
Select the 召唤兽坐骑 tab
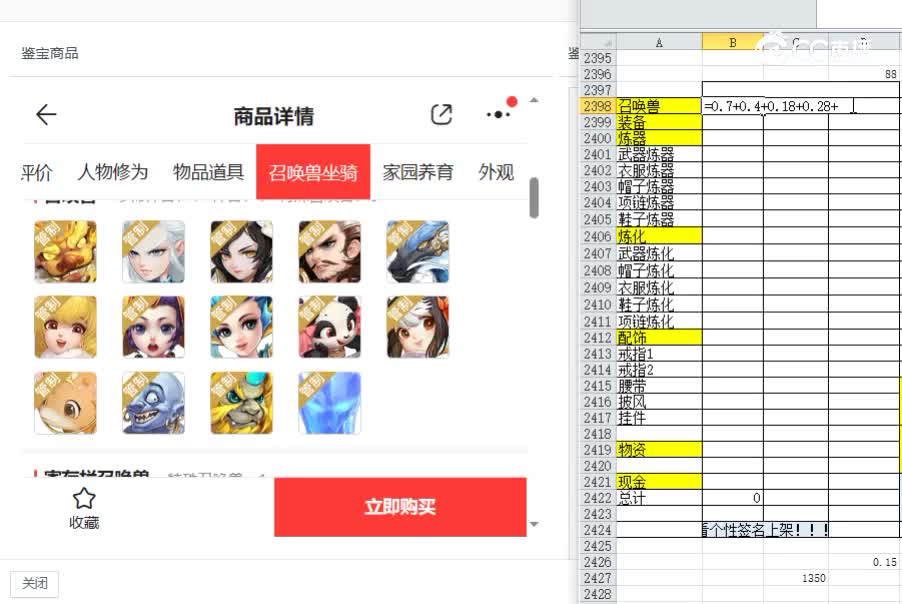313,171
